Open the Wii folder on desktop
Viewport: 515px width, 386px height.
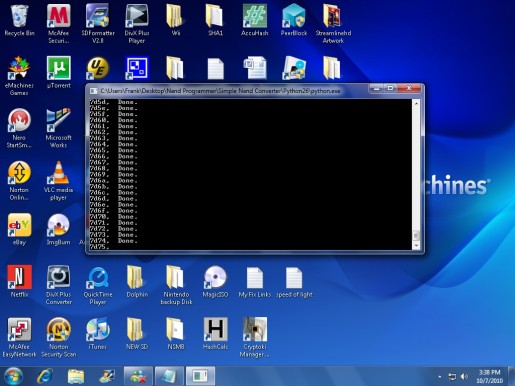point(175,20)
